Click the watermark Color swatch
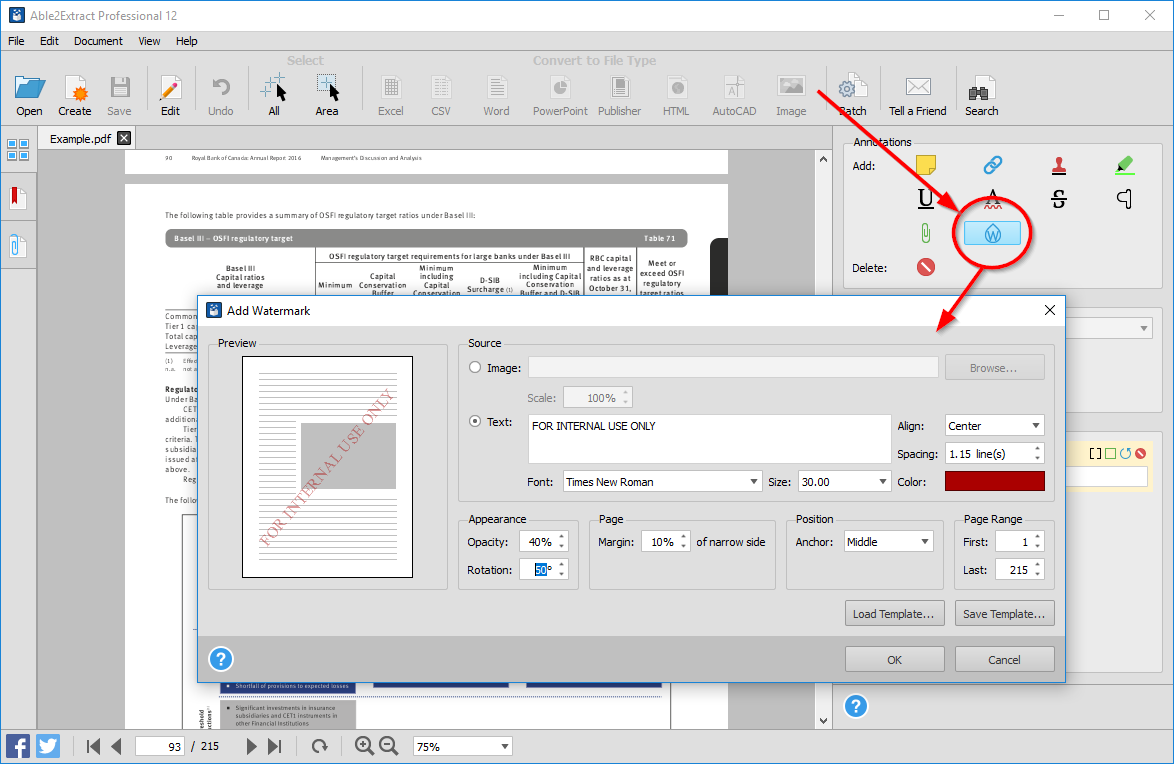The width and height of the screenshot is (1174, 764). tap(994, 481)
